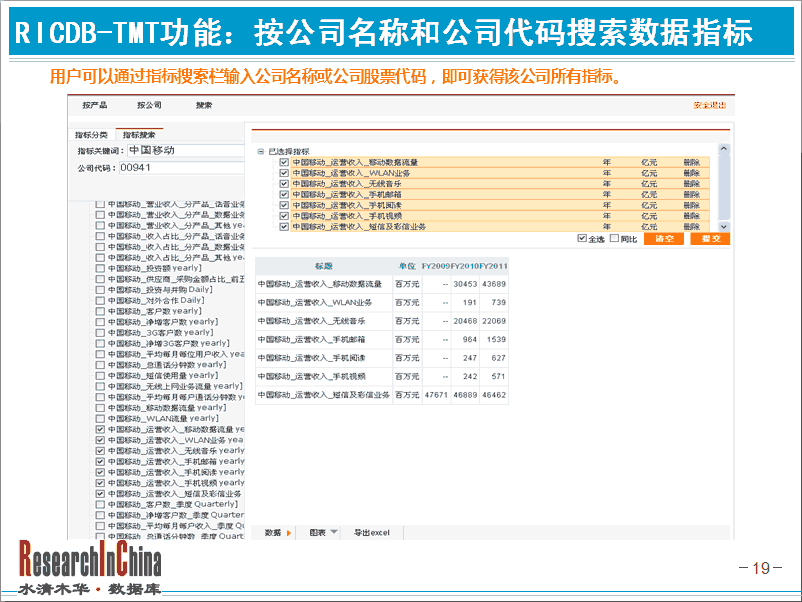Collapse the 已选择指标 tree node
This screenshot has width=802, height=602.
pyautogui.click(x=261, y=151)
